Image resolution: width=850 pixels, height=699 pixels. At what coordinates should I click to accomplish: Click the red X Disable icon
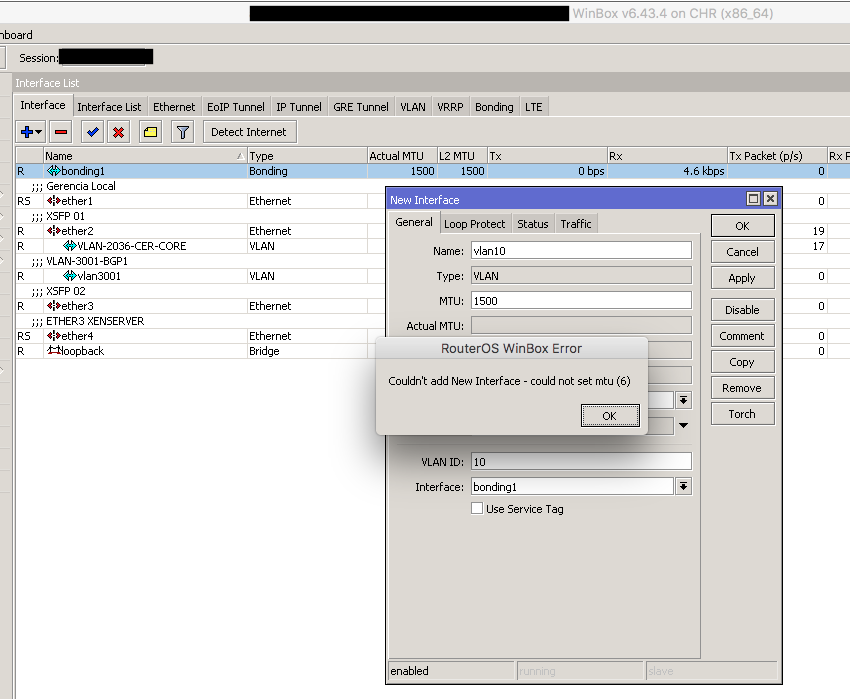point(118,132)
